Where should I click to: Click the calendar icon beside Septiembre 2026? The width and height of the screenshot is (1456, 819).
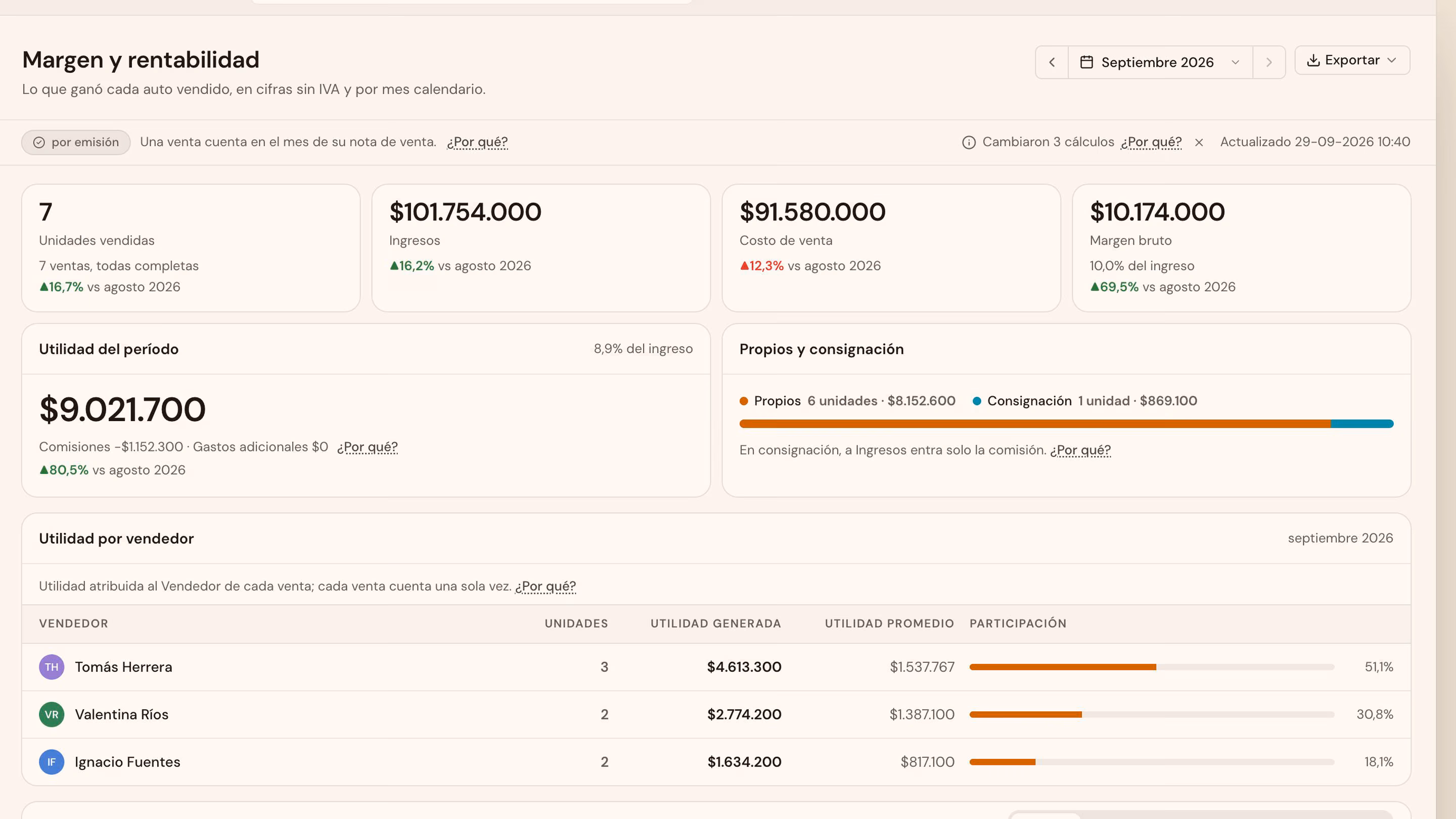tap(1086, 62)
